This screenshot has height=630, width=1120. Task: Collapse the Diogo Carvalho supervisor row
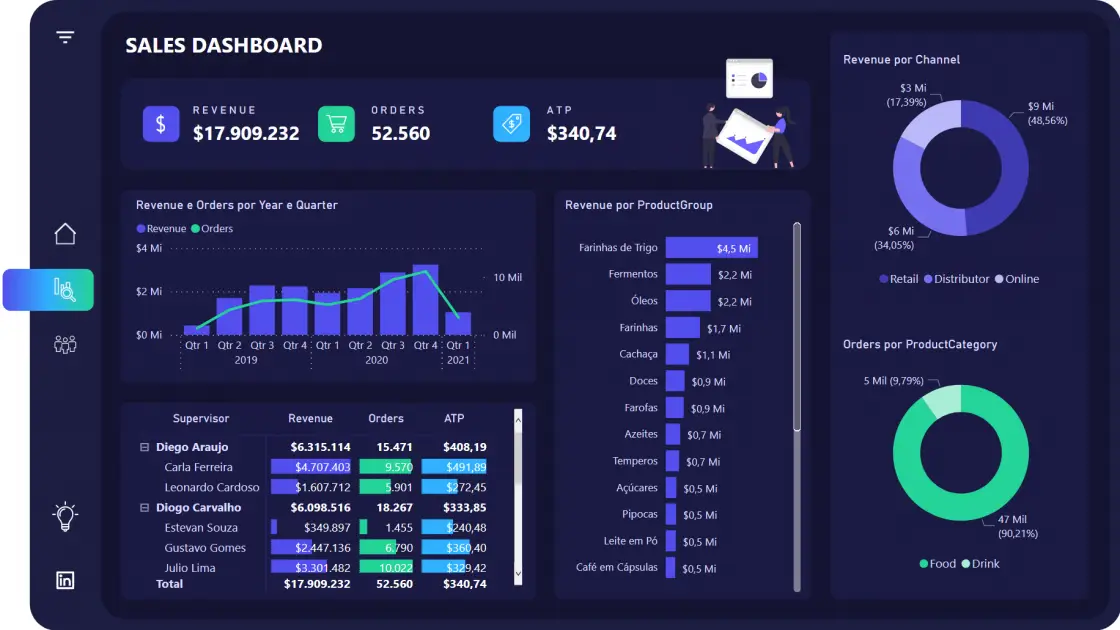coord(144,508)
